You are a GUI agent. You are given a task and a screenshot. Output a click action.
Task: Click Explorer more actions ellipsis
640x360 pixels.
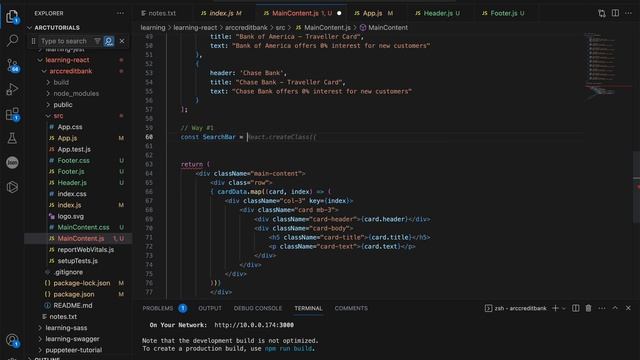point(120,13)
